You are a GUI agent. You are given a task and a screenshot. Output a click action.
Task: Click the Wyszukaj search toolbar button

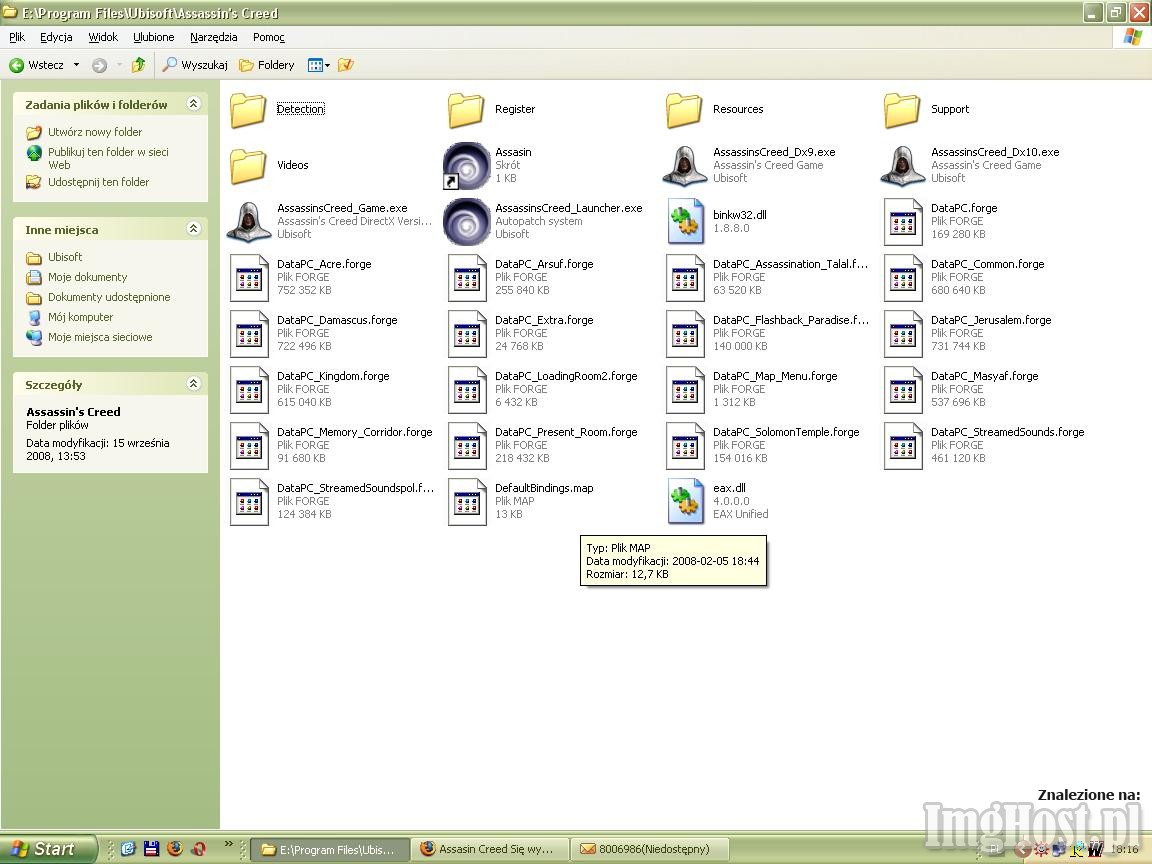point(195,65)
